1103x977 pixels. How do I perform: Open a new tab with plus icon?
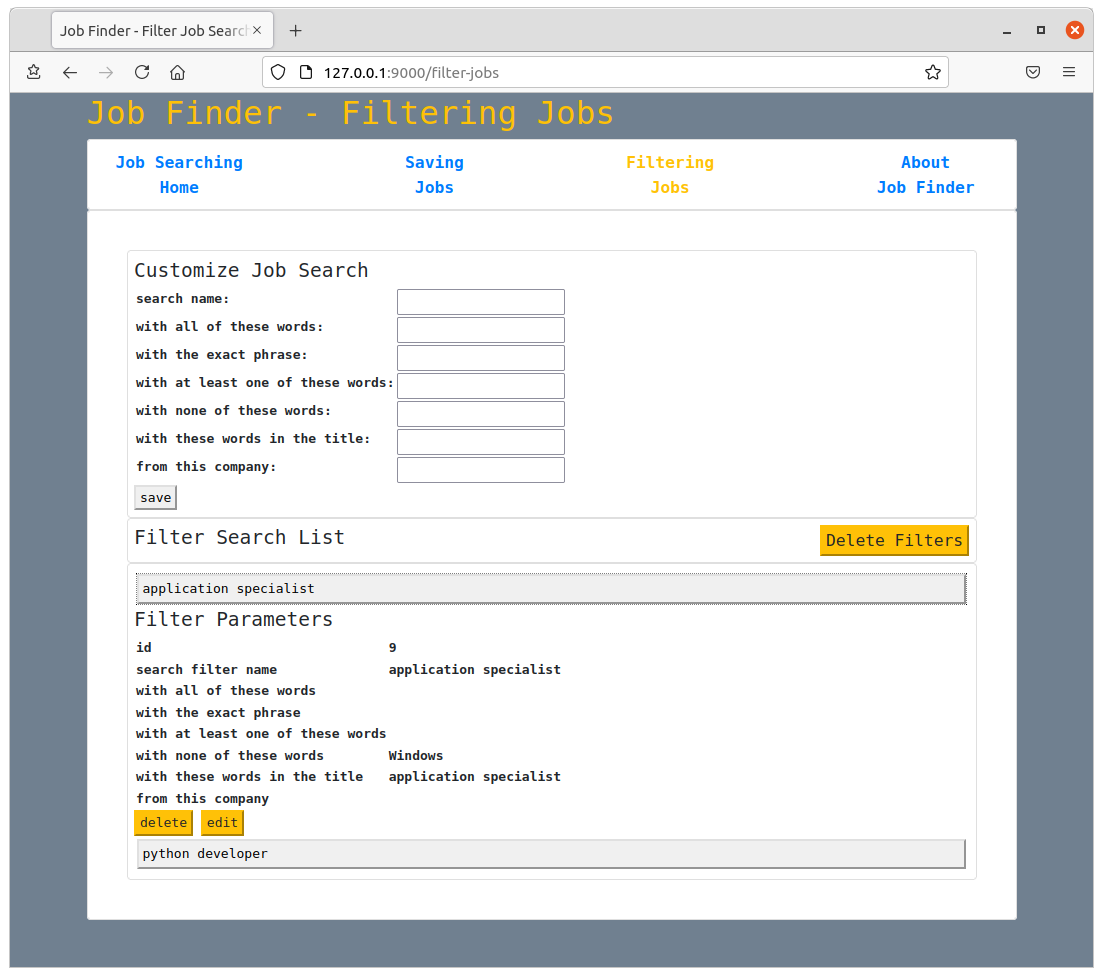tap(295, 30)
